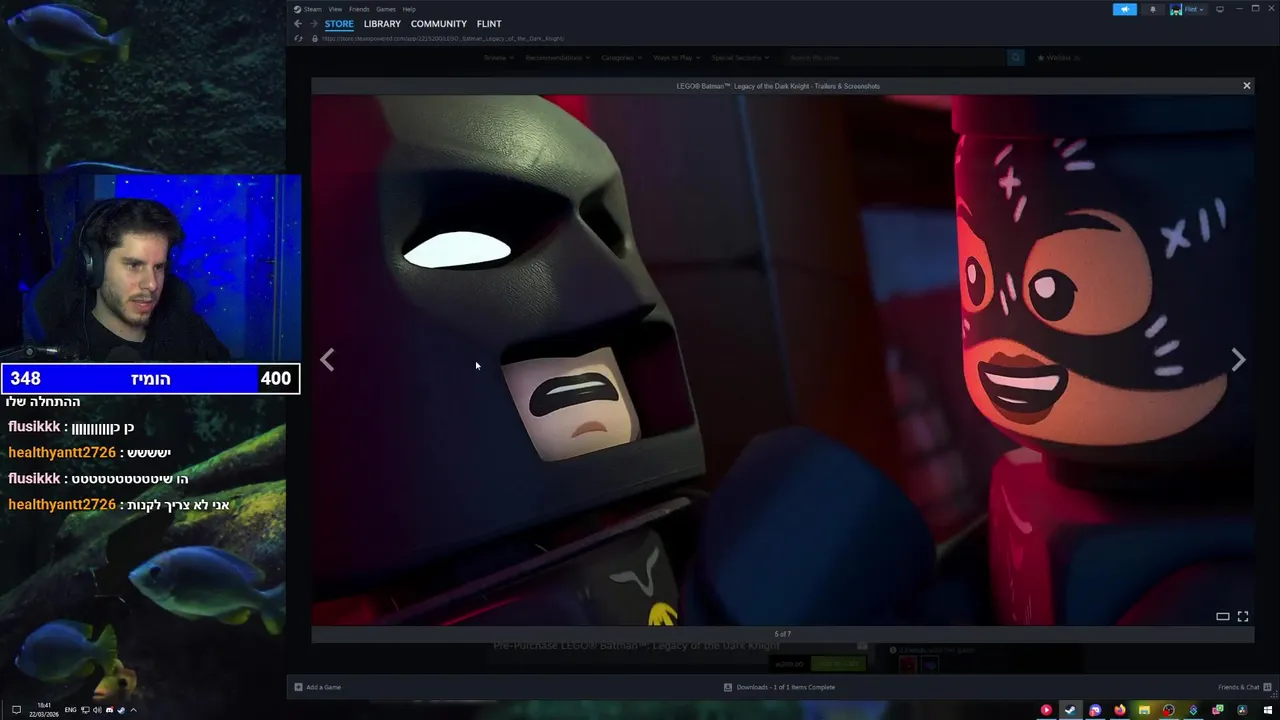Click the Add a Game plus icon
1280x720 pixels.
coord(298,687)
